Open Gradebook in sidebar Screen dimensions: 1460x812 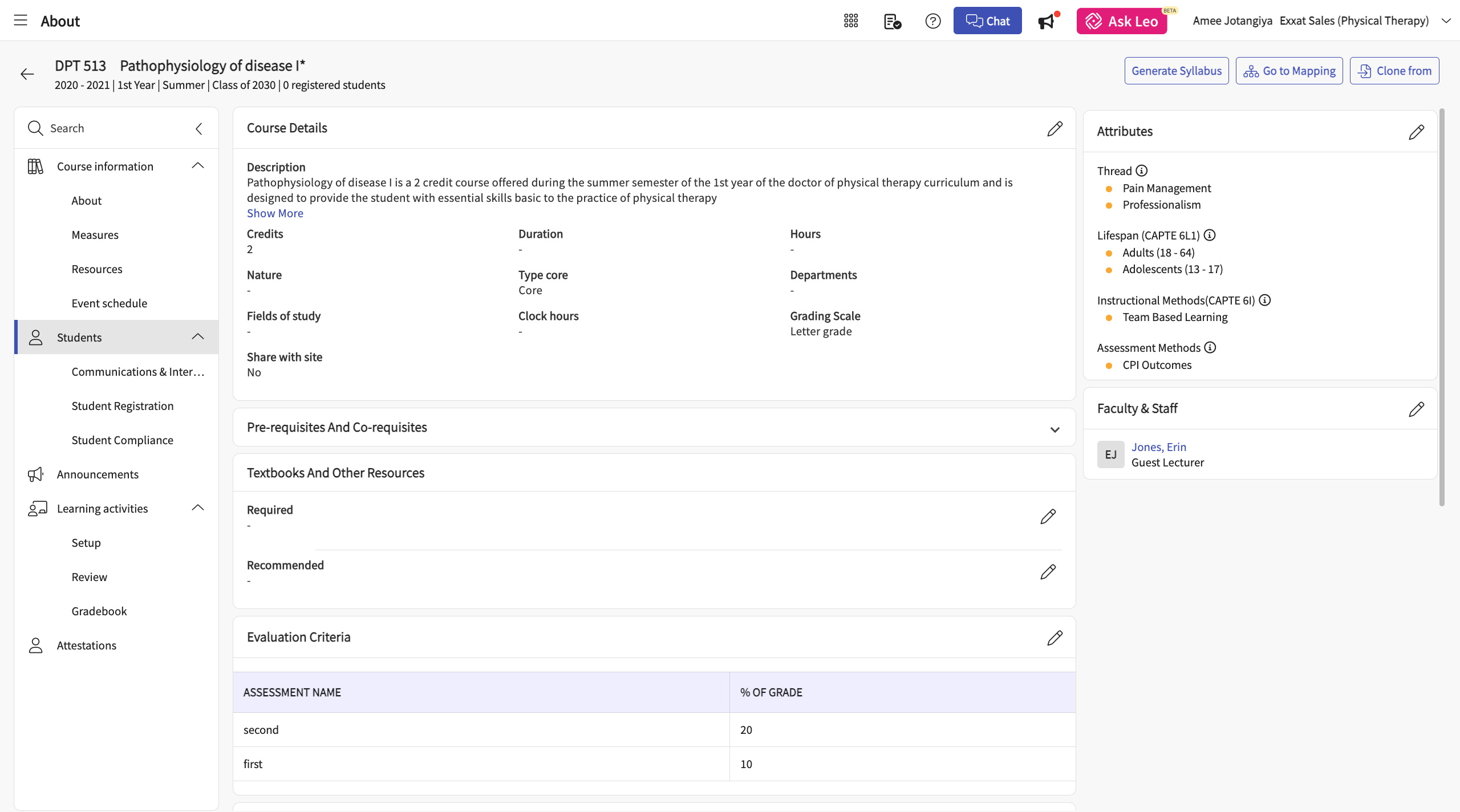[x=99, y=611]
